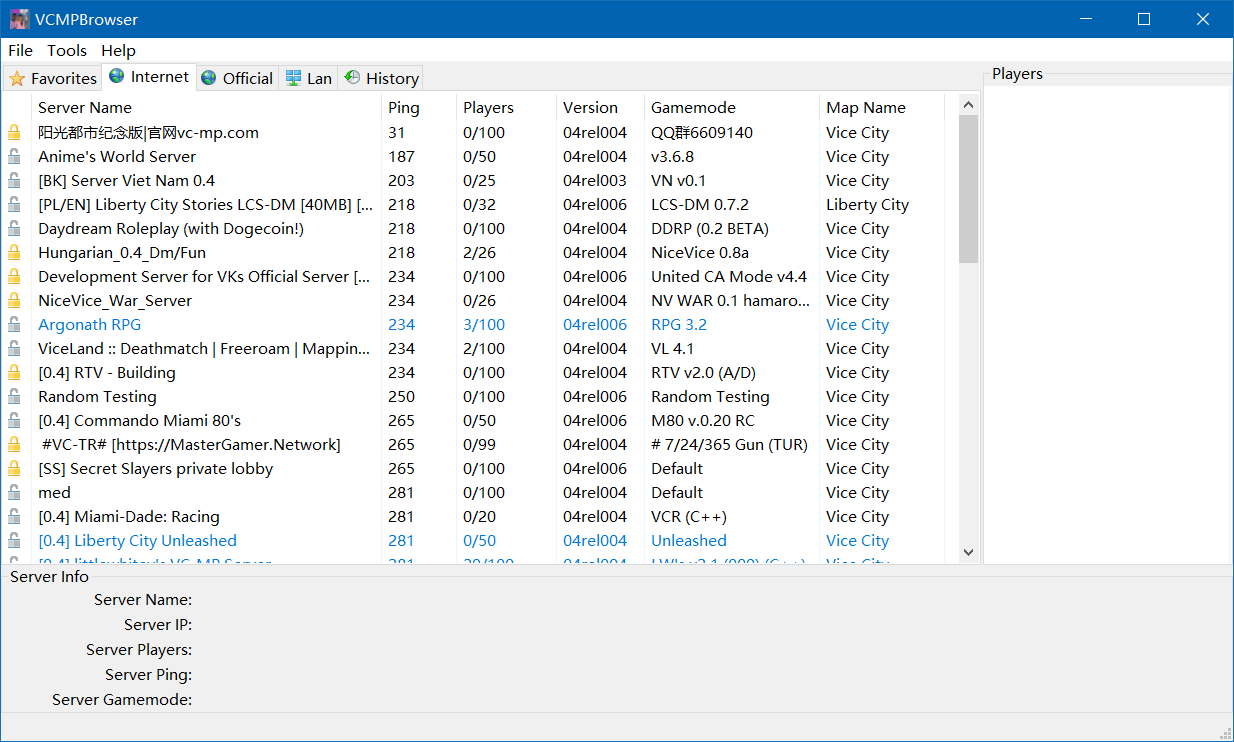1234x742 pixels.
Task: Click the DDRP (0.2 BETA) gamemode cell
Action: pyautogui.click(x=709, y=228)
